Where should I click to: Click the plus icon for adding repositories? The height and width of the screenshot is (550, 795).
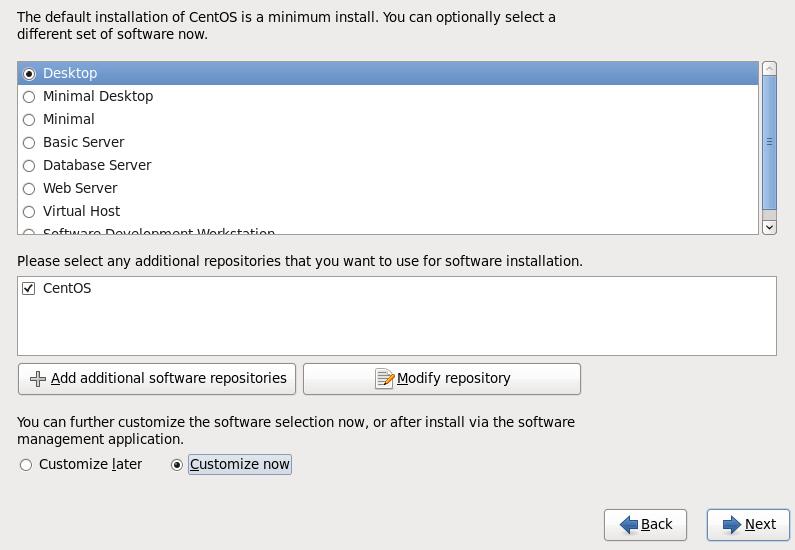[38, 379]
